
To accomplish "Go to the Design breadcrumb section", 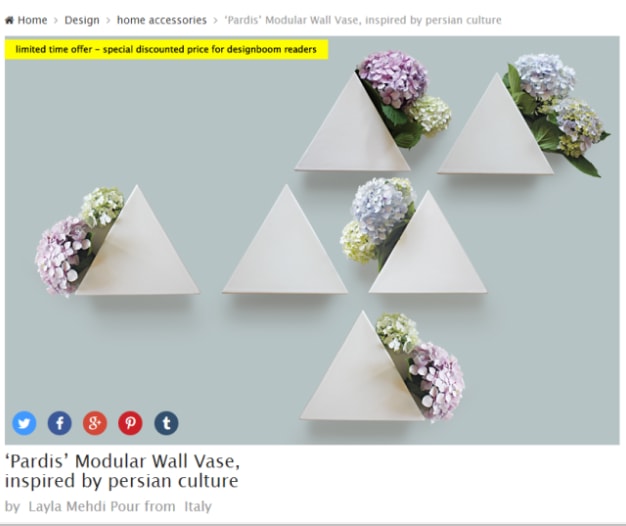I will [82, 20].
